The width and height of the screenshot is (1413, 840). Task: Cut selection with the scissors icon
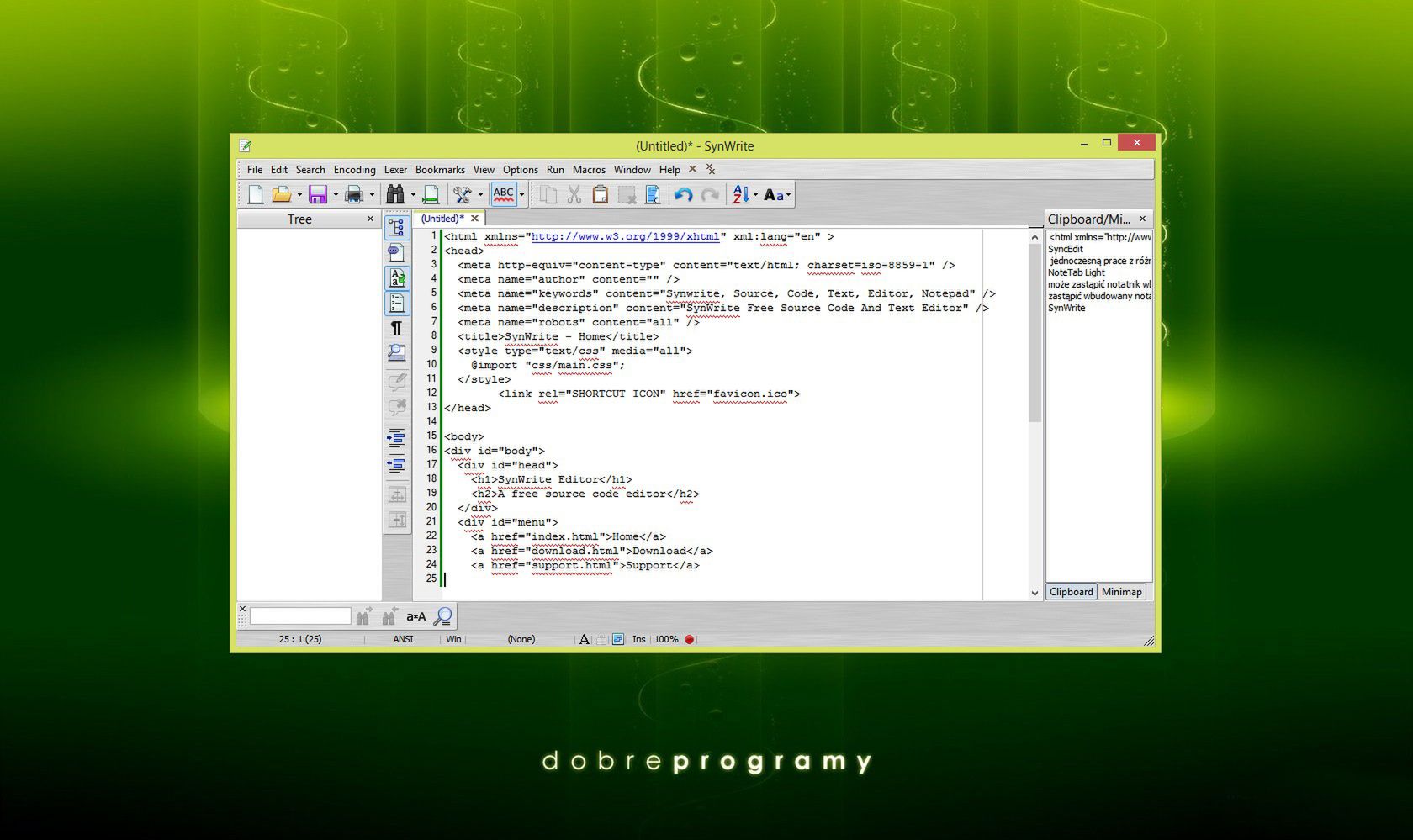[x=574, y=195]
